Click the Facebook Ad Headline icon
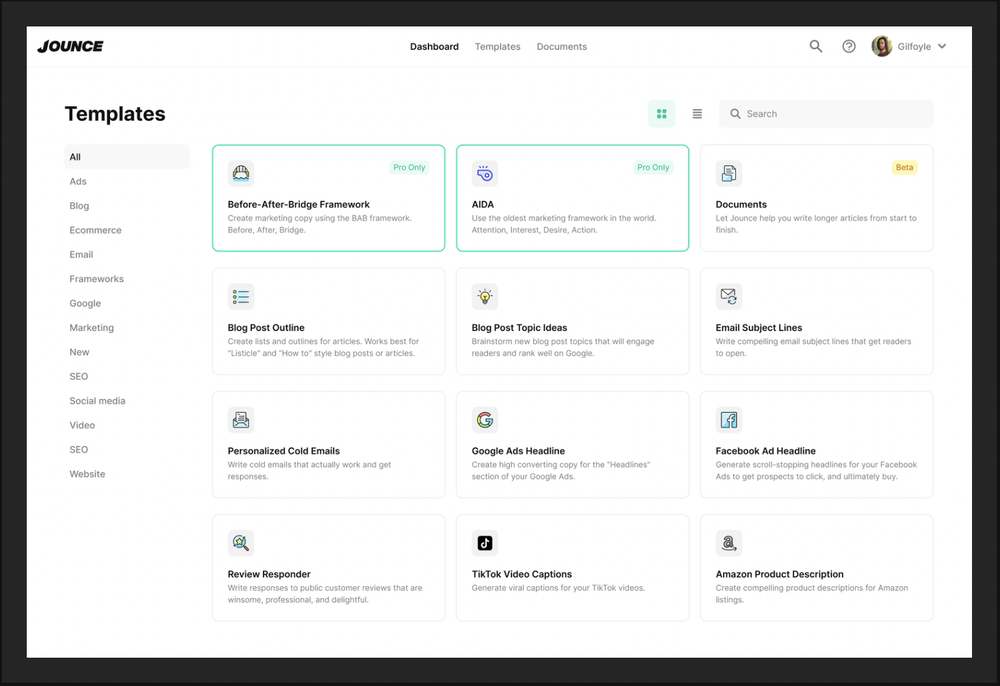1000x686 pixels. click(x=729, y=420)
